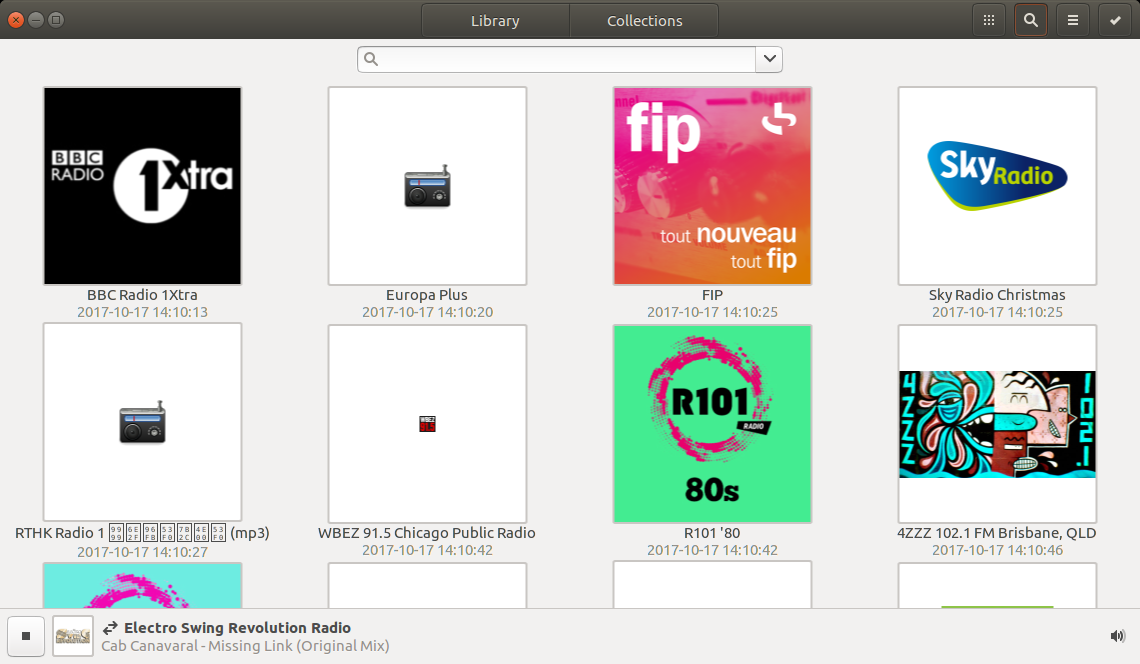The width and height of the screenshot is (1140, 664).
Task: Click the shuffle arrows icon beside station title
Action: pos(110,628)
